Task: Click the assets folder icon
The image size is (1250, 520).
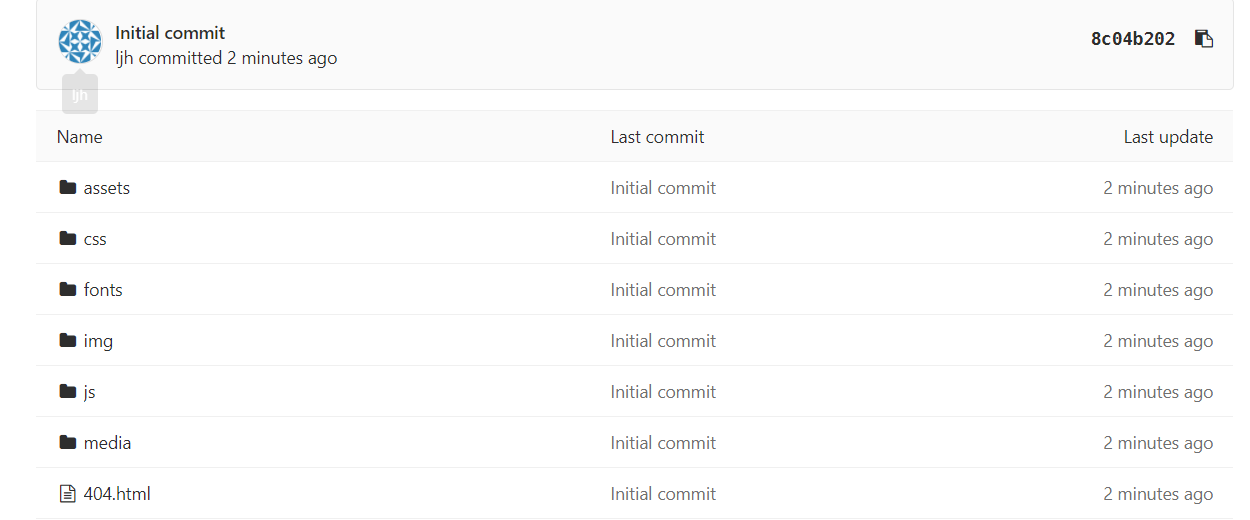Action: (x=68, y=187)
